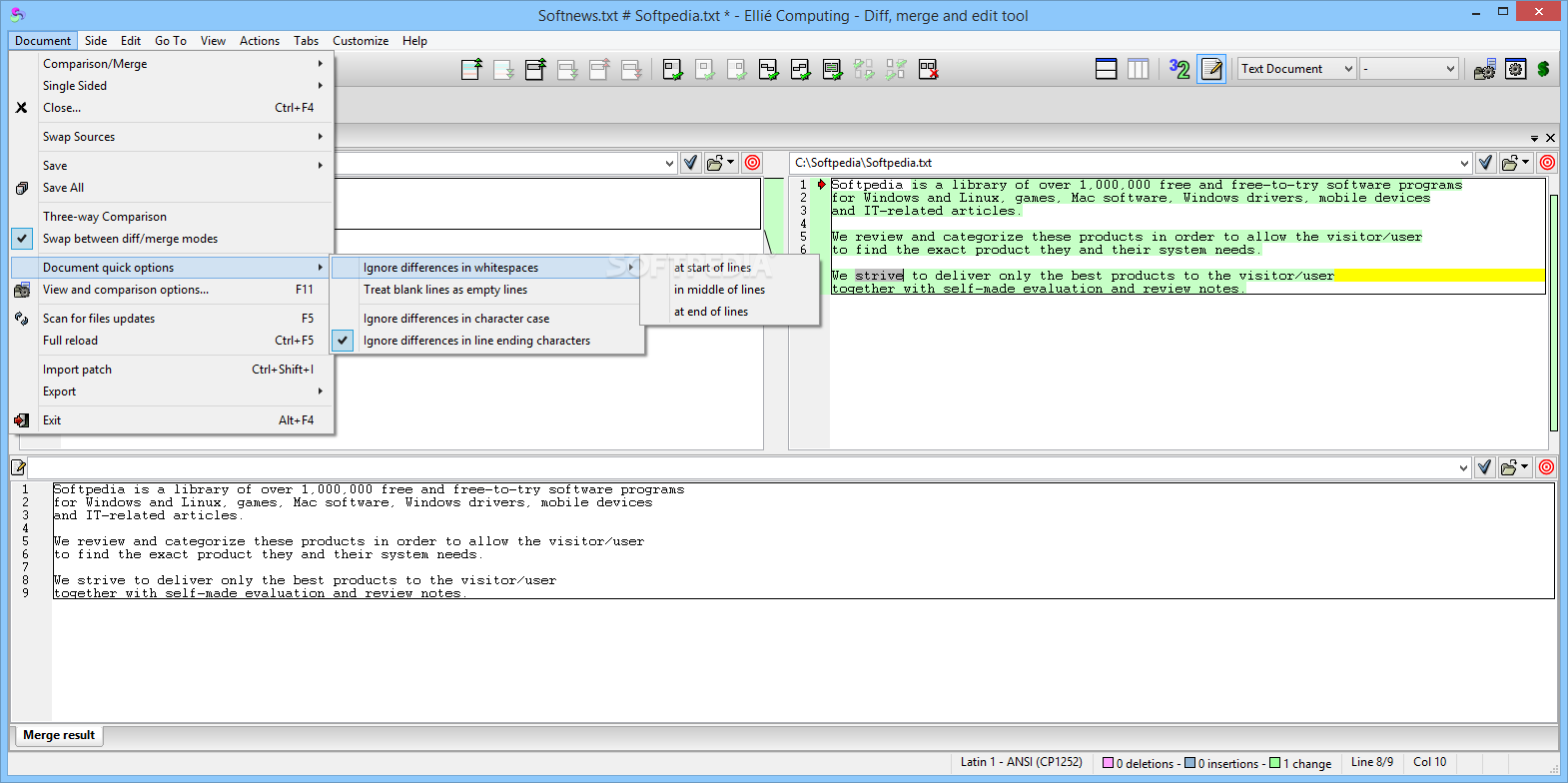
Task: Click checkmark icon beside left source path
Action: [691, 163]
